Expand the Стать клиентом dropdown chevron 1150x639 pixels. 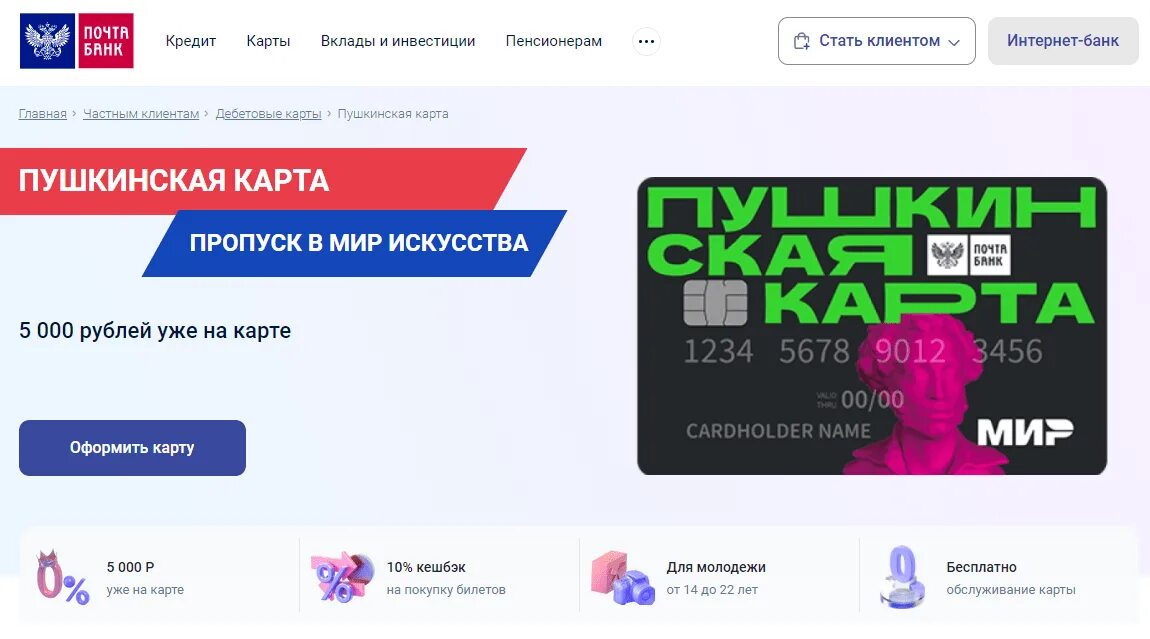[954, 42]
